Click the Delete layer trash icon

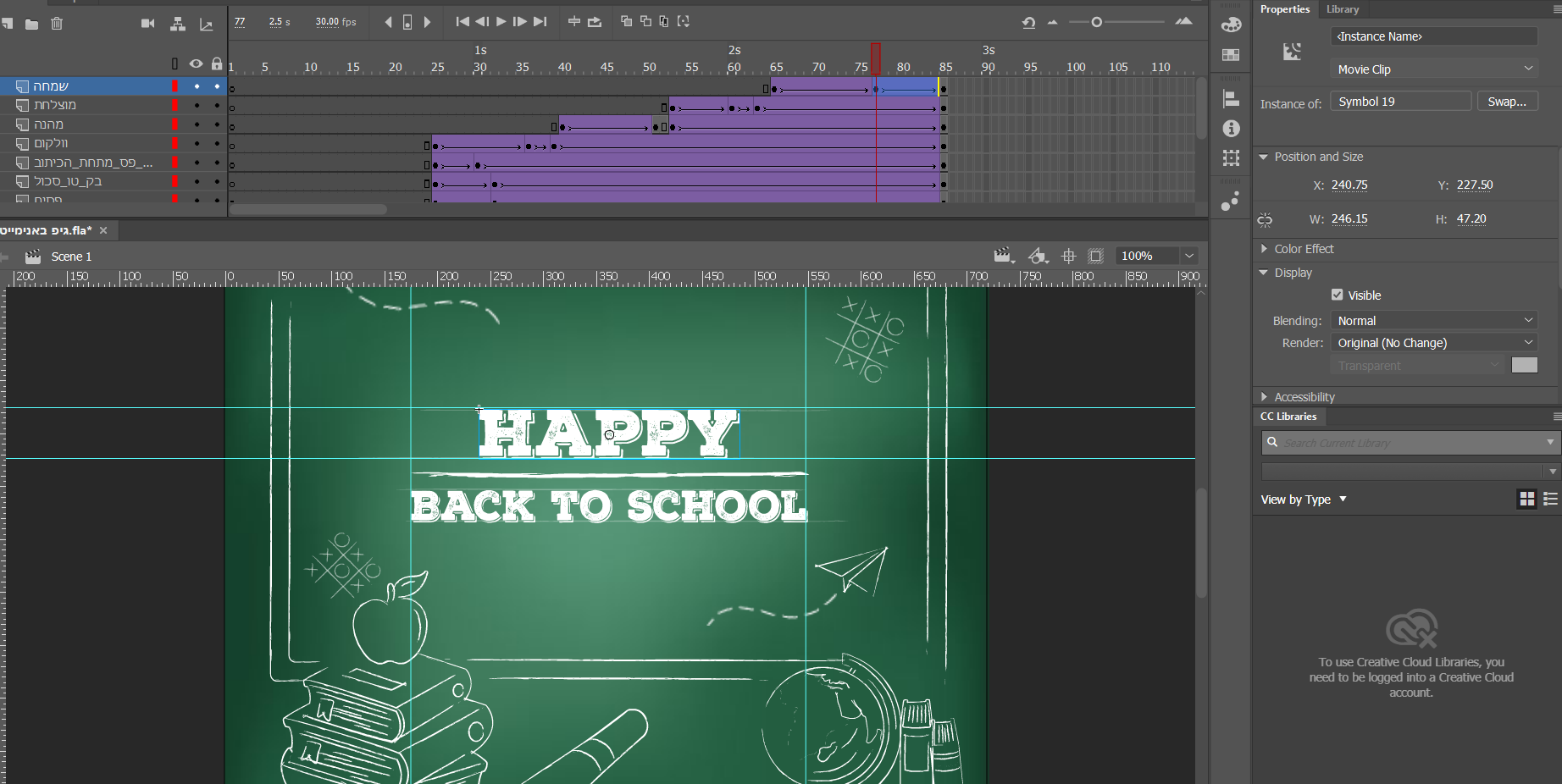pos(57,24)
